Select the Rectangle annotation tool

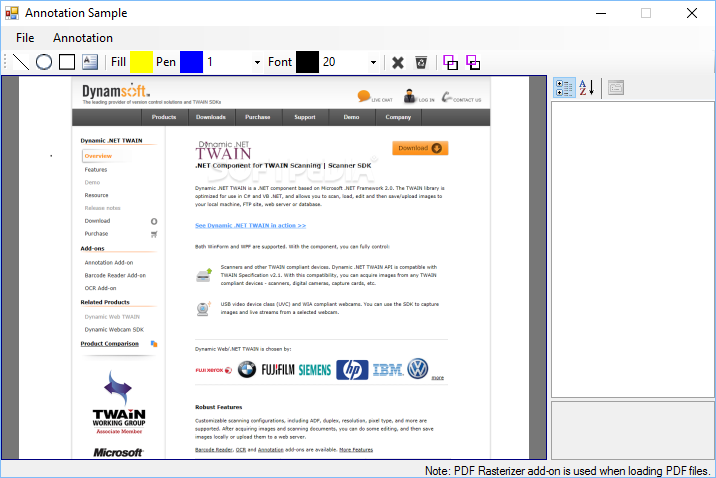point(67,62)
